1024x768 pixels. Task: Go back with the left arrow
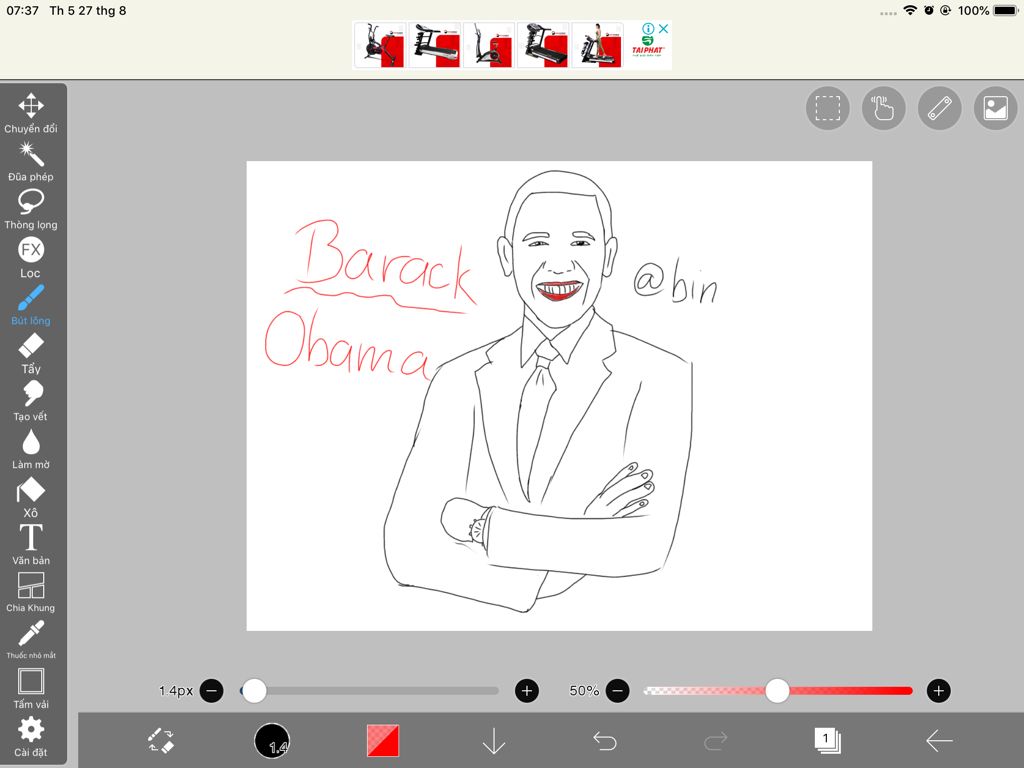(x=939, y=741)
